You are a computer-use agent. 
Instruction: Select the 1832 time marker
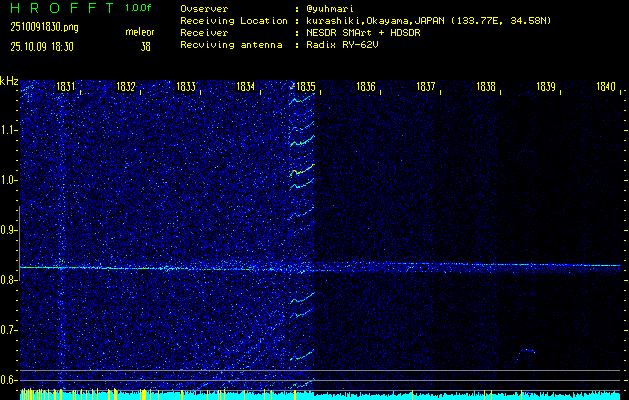(x=126, y=86)
